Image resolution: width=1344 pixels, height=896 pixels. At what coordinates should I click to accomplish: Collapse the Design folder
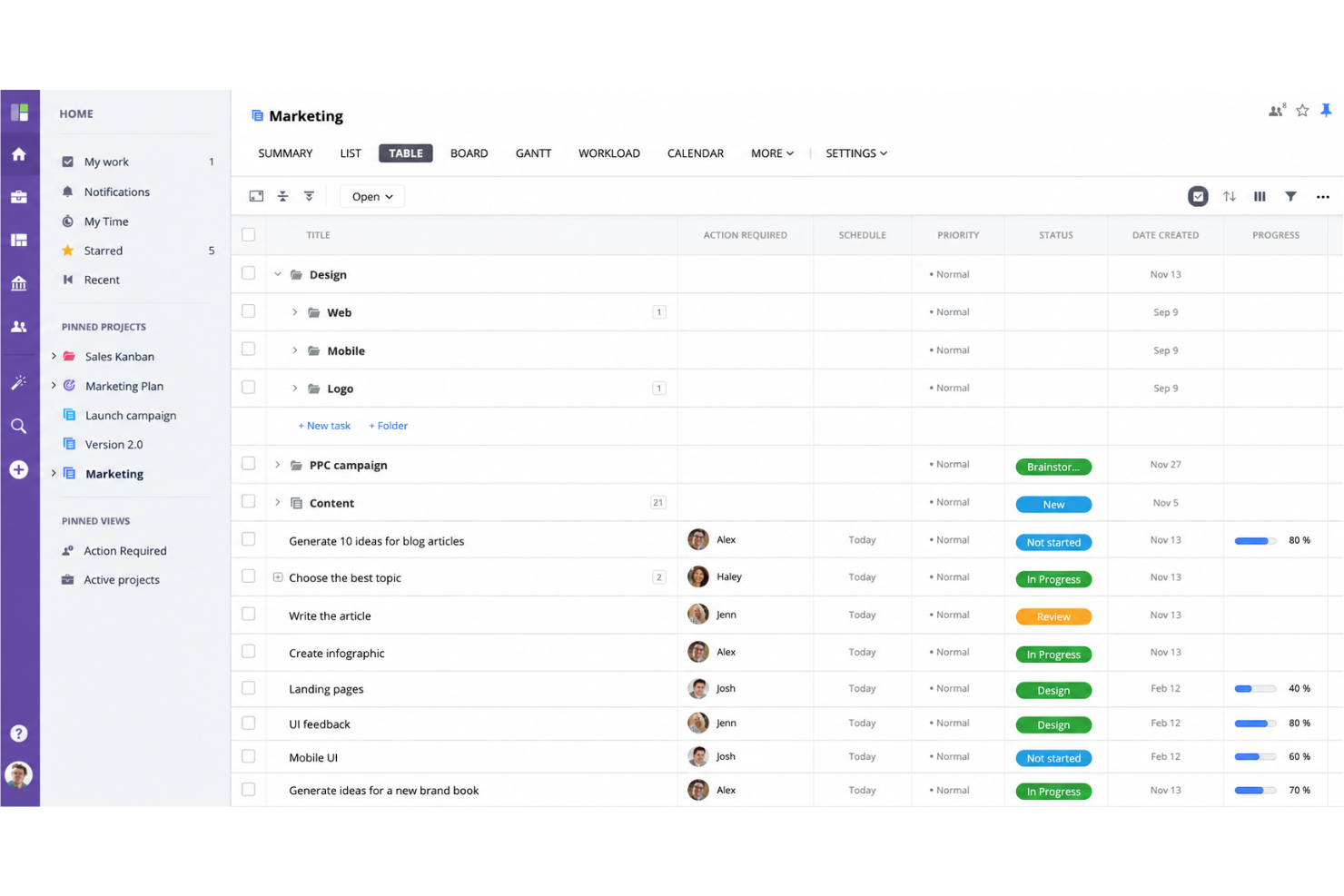278,274
